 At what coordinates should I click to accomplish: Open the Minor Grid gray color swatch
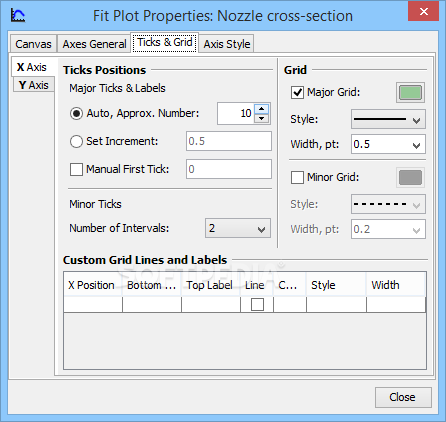410,177
